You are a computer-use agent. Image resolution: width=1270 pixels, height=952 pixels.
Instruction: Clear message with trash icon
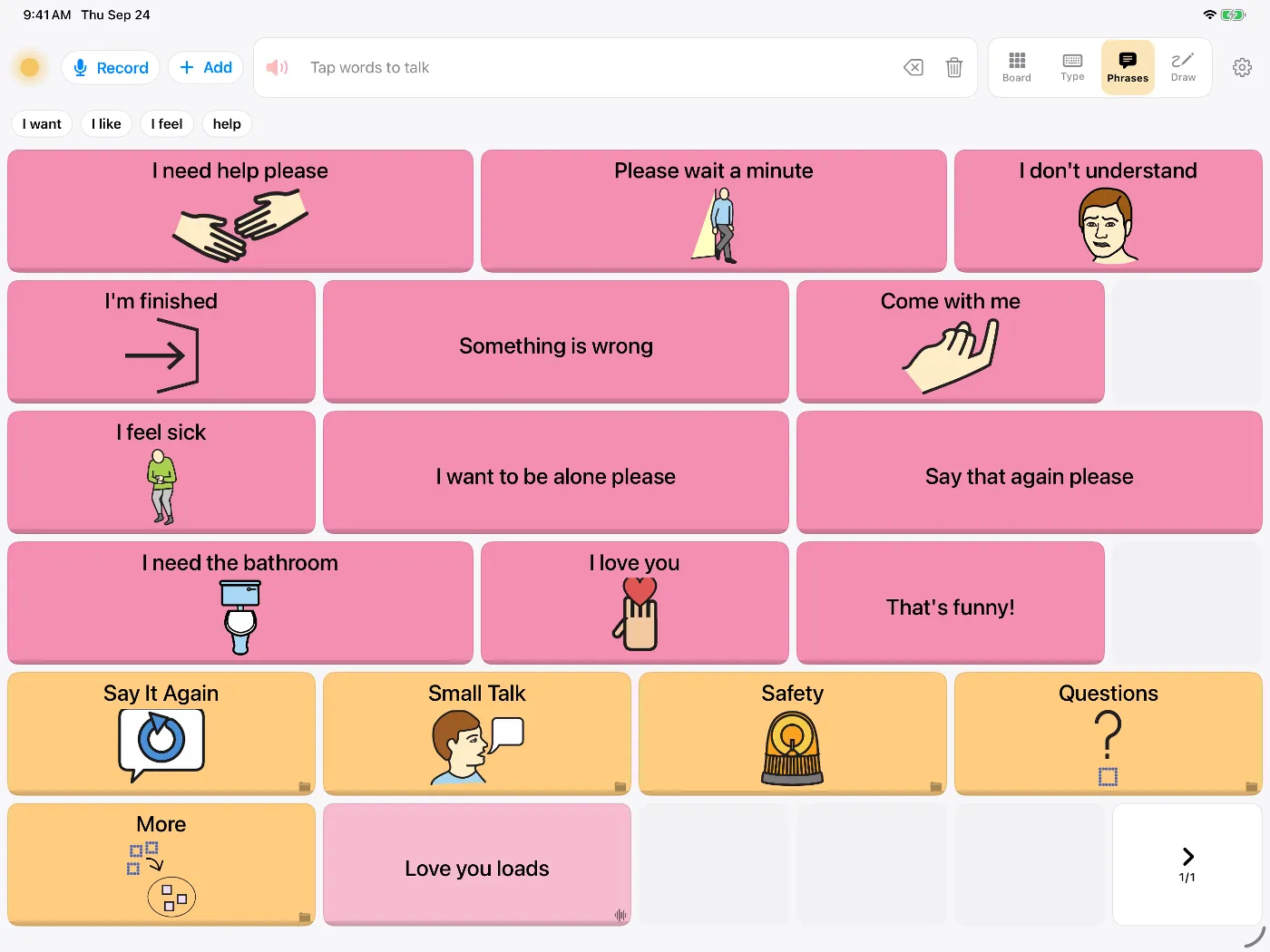click(954, 67)
